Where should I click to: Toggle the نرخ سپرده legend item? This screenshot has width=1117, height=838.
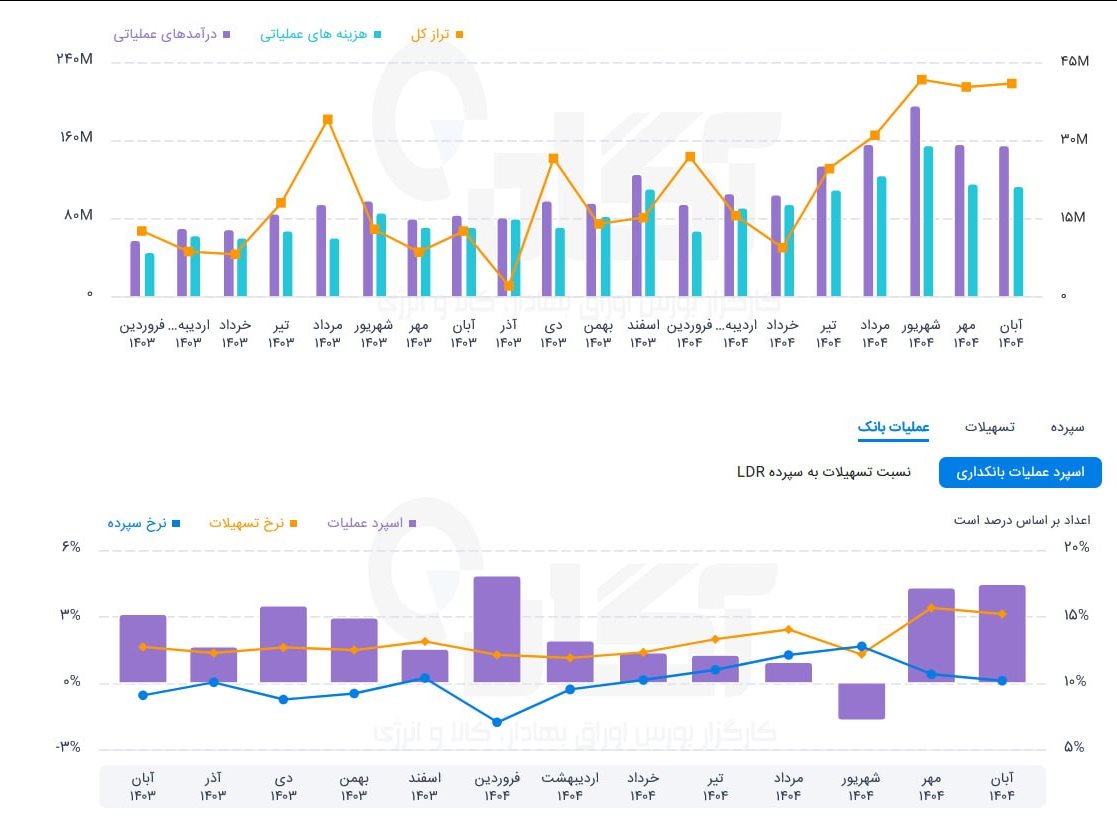pos(143,523)
